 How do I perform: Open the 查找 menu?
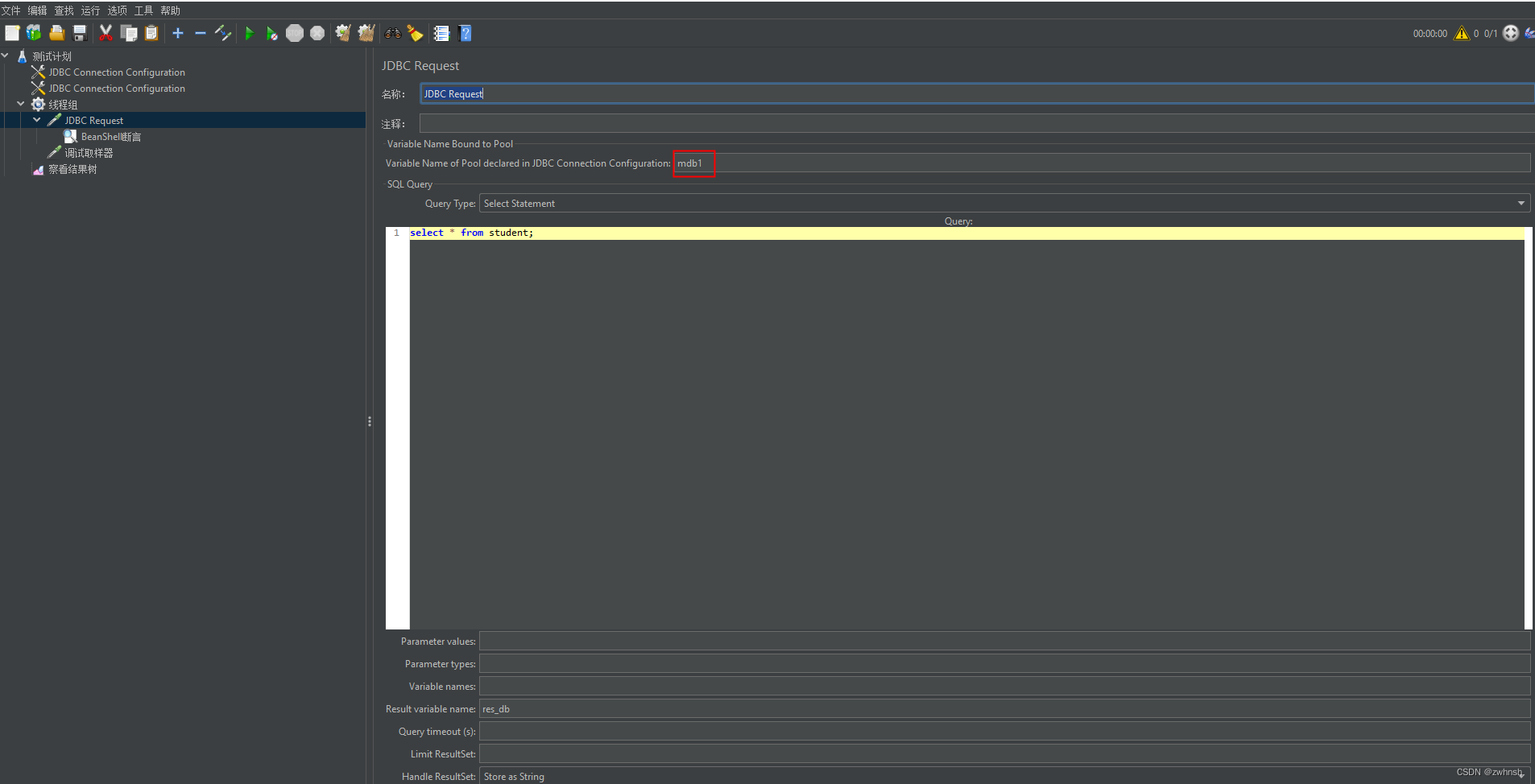[x=64, y=10]
